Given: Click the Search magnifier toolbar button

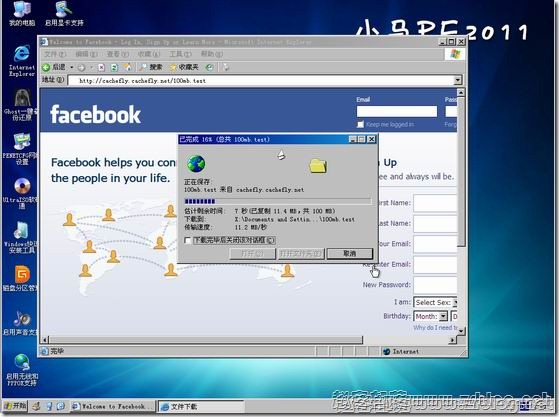Looking at the screenshot, I should (150, 67).
